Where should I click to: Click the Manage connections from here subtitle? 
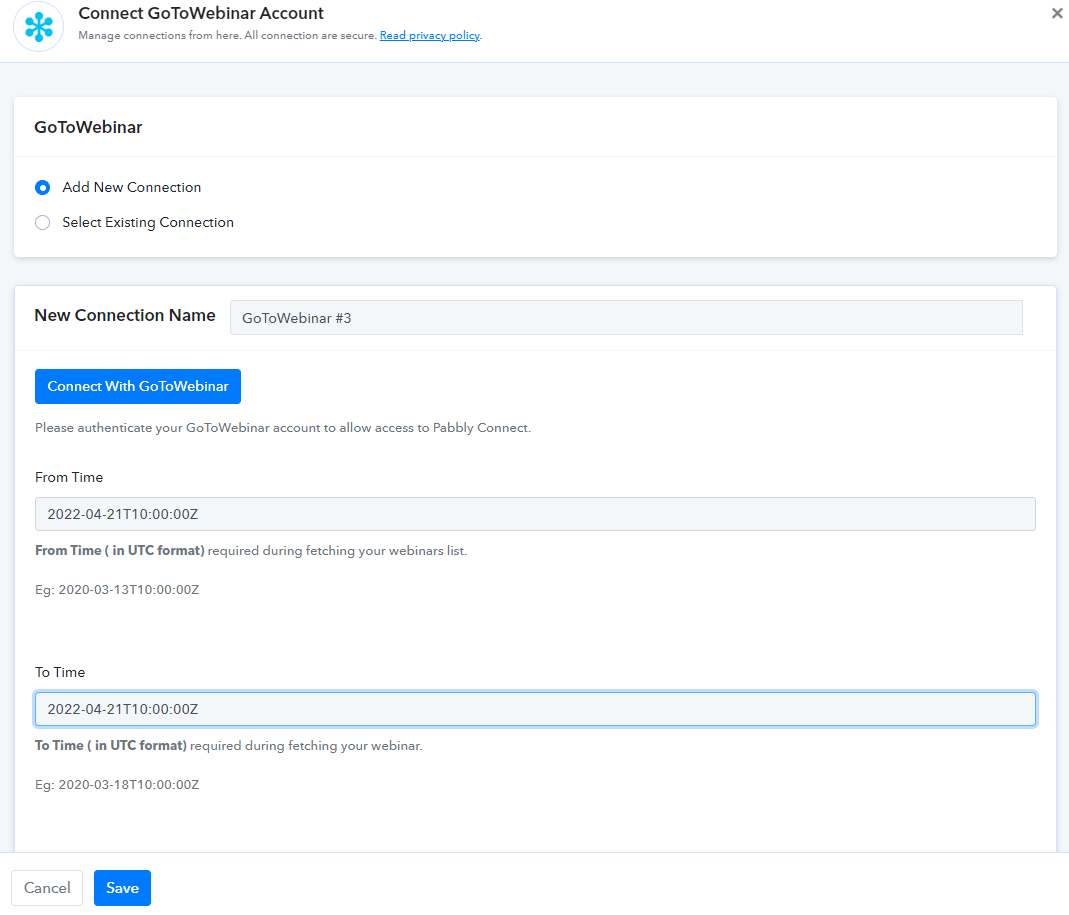(228, 35)
